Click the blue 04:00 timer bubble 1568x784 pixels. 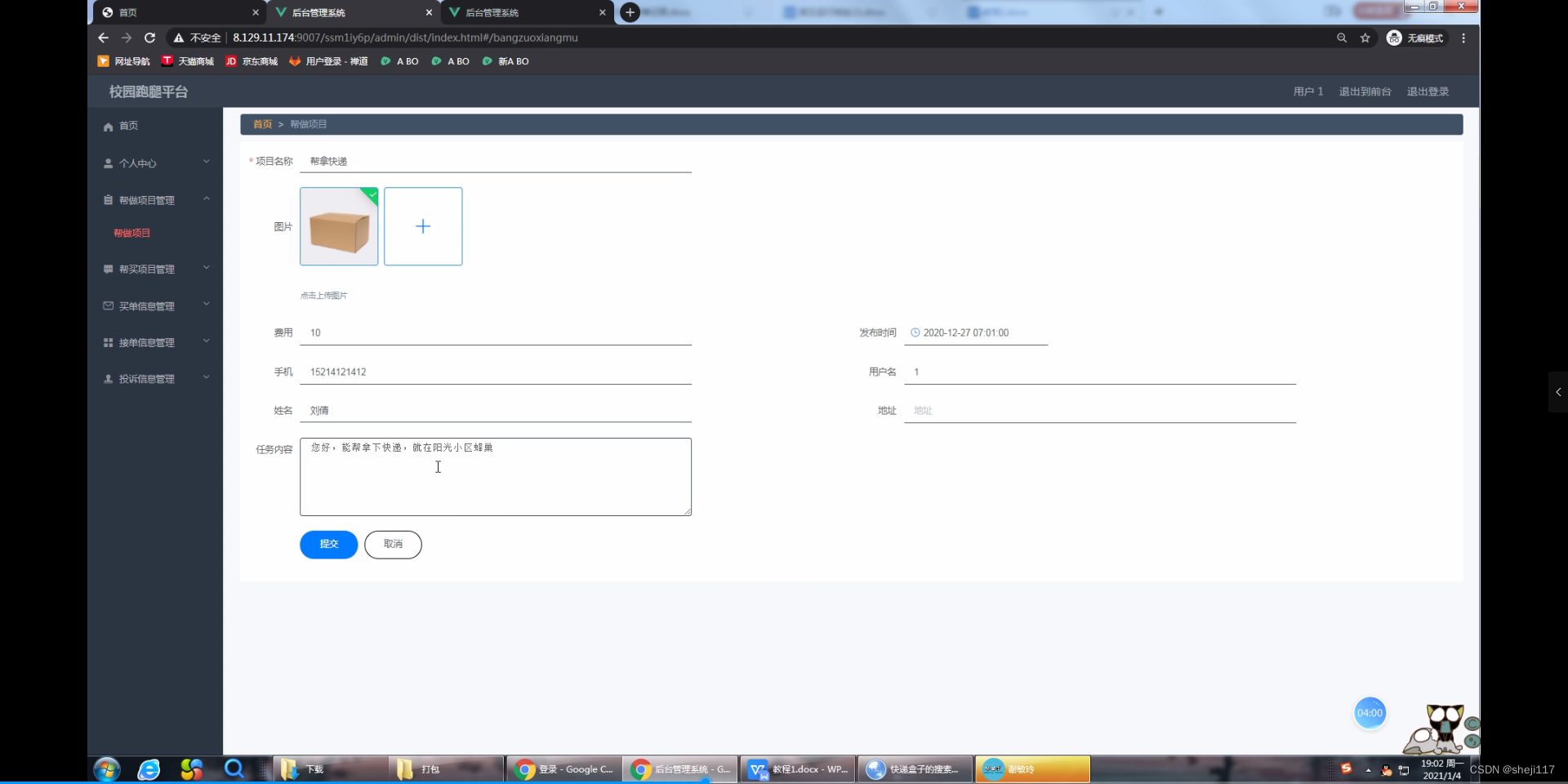(x=1370, y=713)
